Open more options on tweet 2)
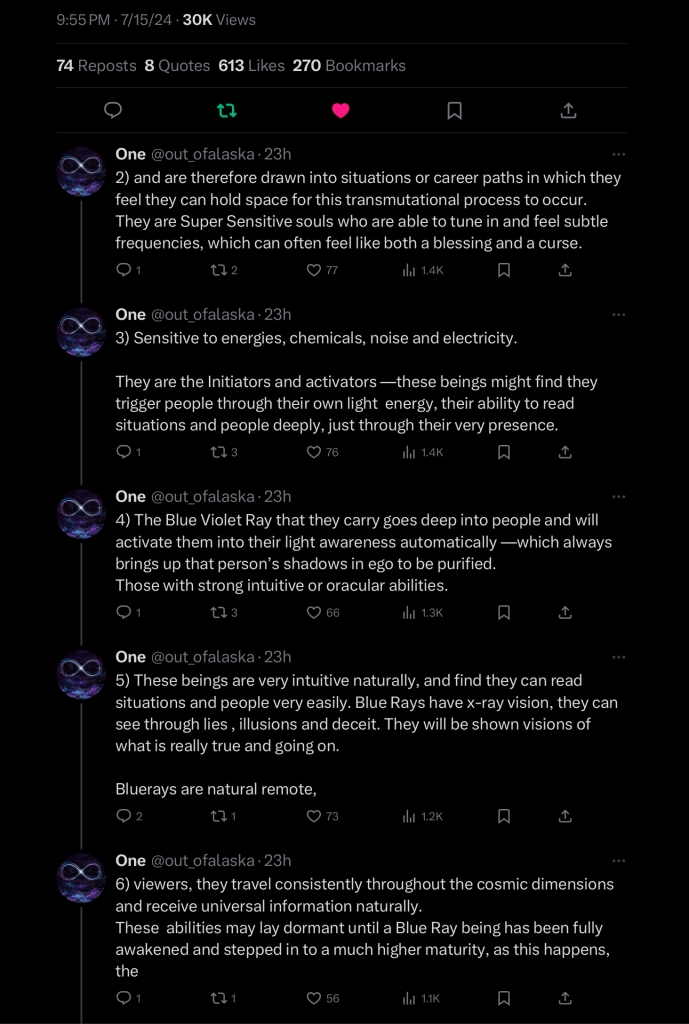The width and height of the screenshot is (689, 1024). point(618,154)
